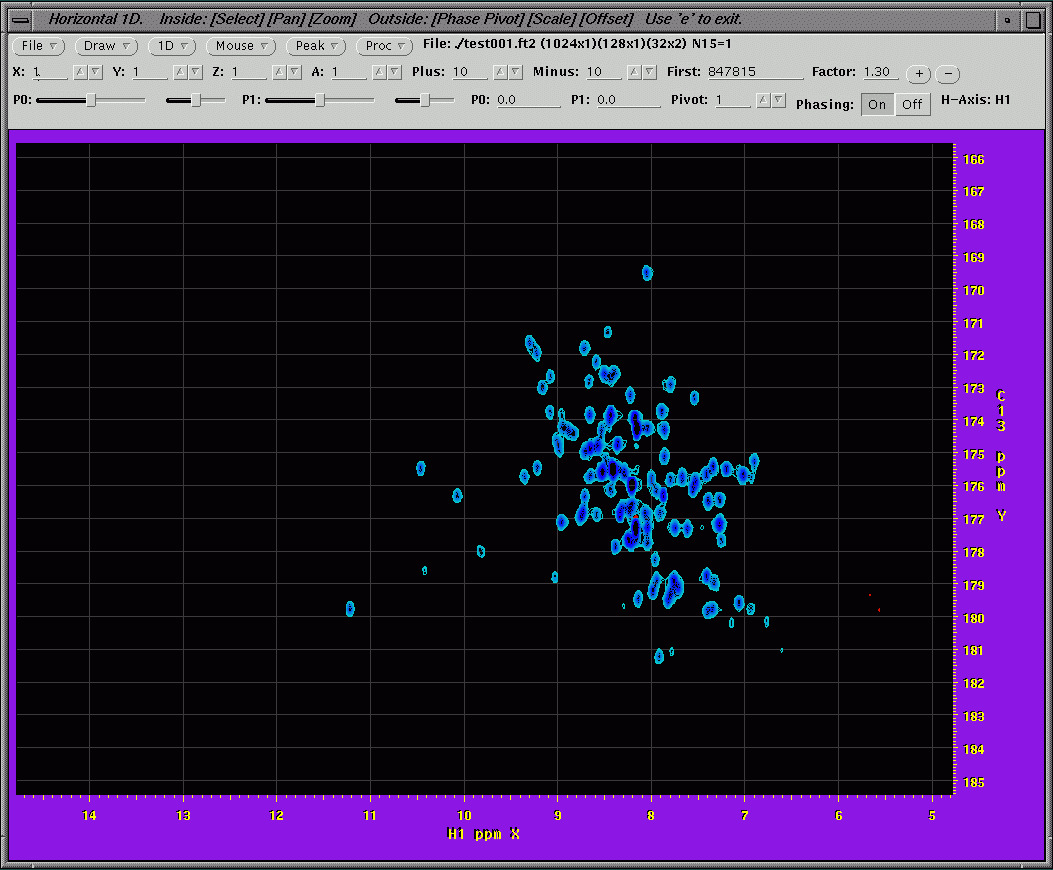Image resolution: width=1053 pixels, height=870 pixels.
Task: Click the up arrow for Minus value
Action: 634,72
